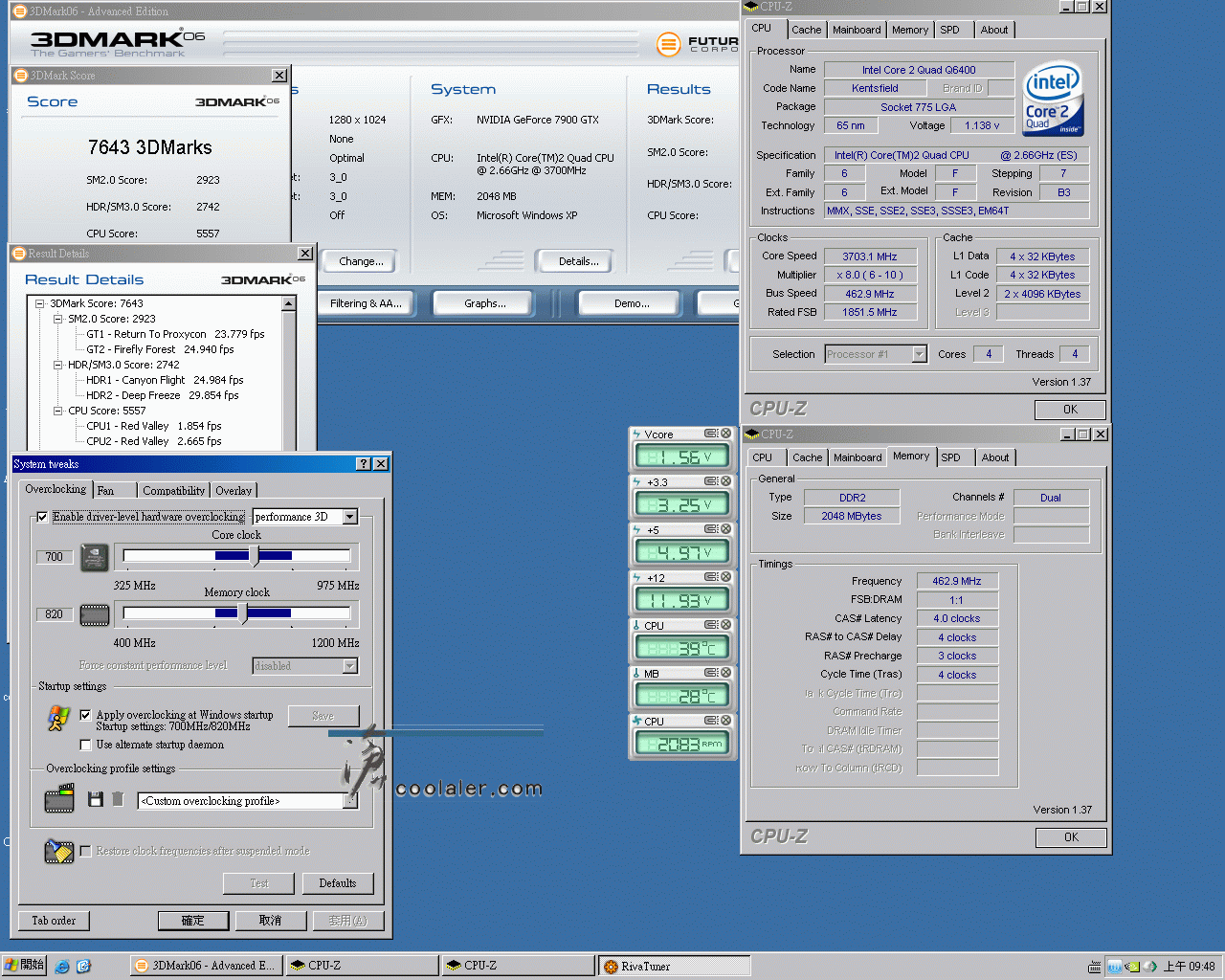Toggle Restore clock frequencies after suspended mode
Viewport: 1225px width, 980px height.
pyautogui.click(x=85, y=851)
